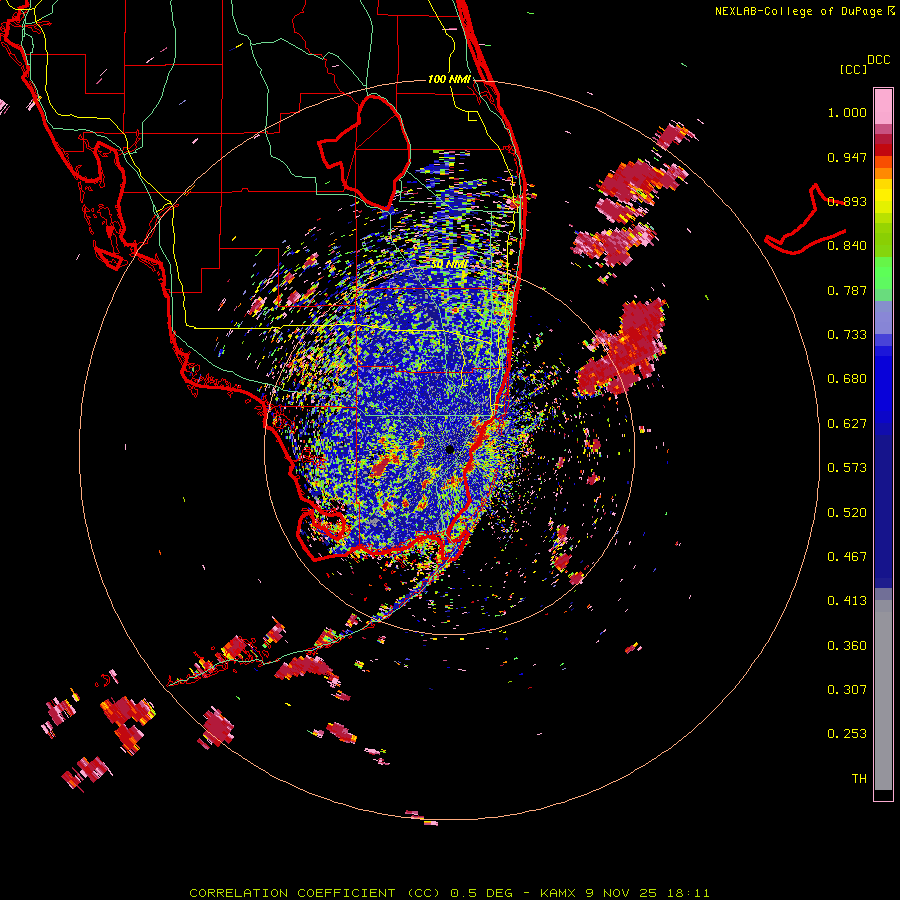This screenshot has width=900, height=900.
Task: Click the [CC] units label
Action: click(853, 69)
